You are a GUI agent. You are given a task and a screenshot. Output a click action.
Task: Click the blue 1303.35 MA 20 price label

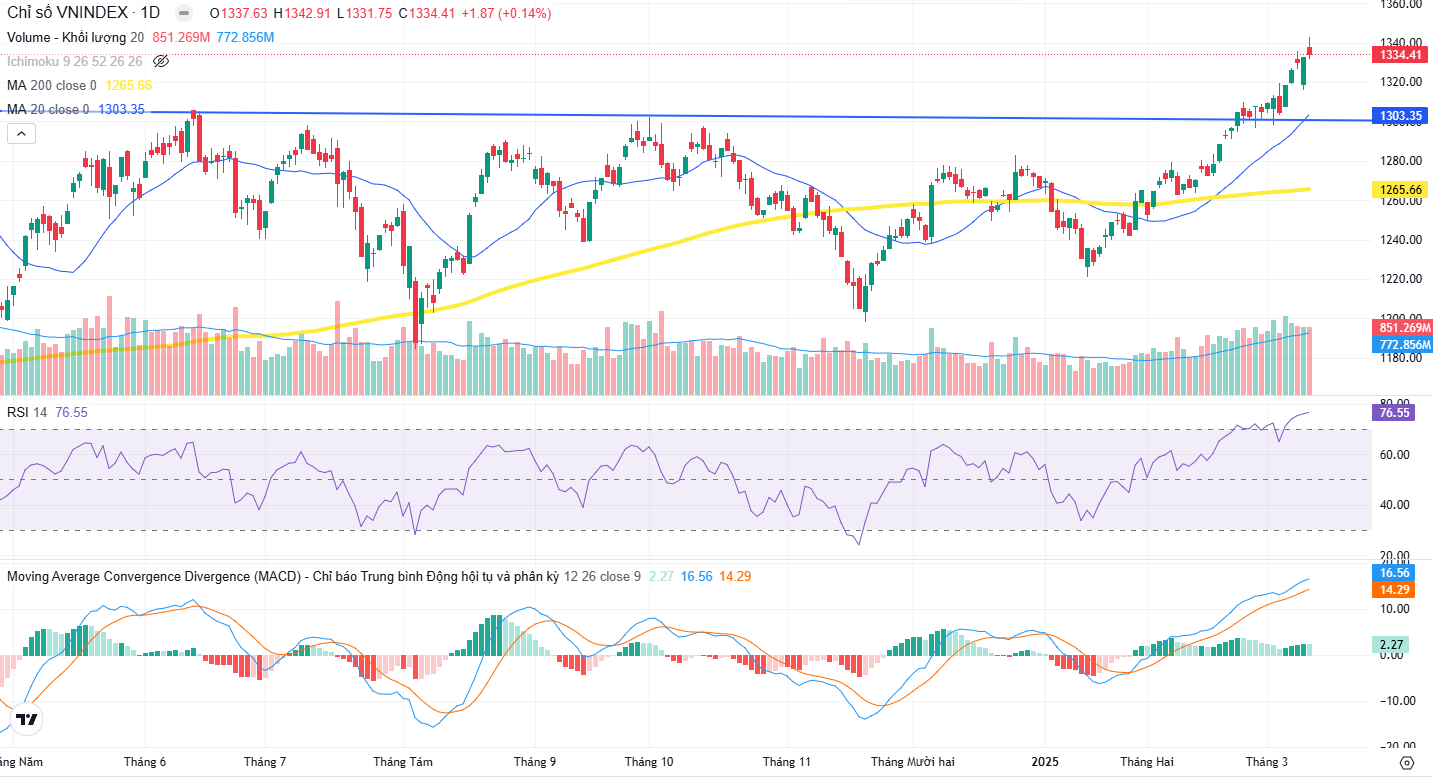(1400, 116)
